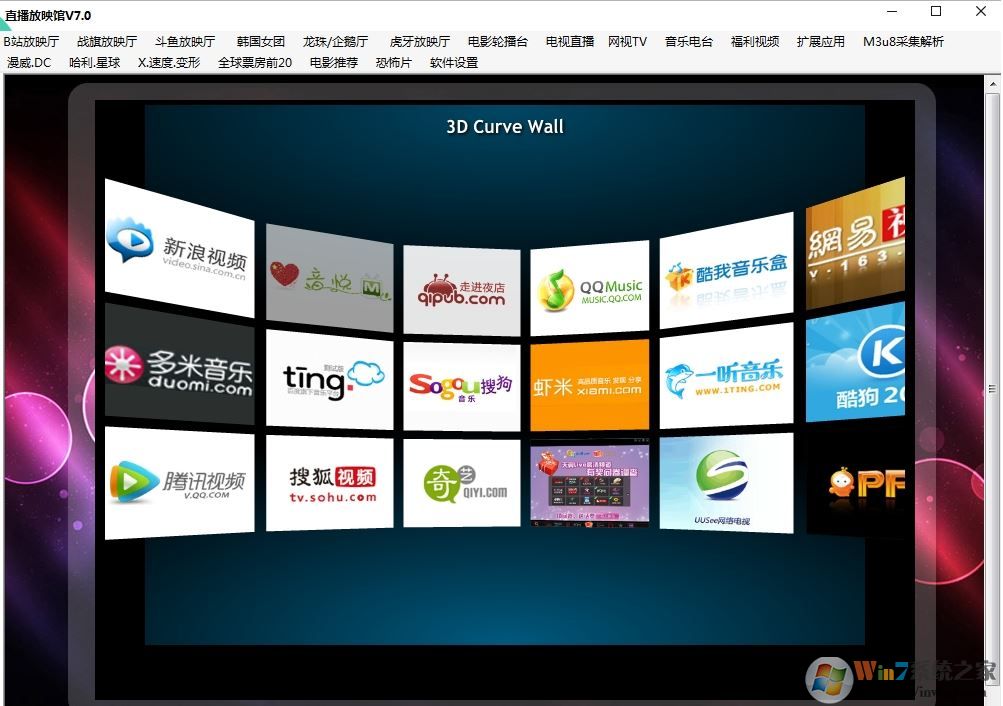Open the M3u8采集解析 menu
The height and width of the screenshot is (706, 1003).
coord(903,42)
